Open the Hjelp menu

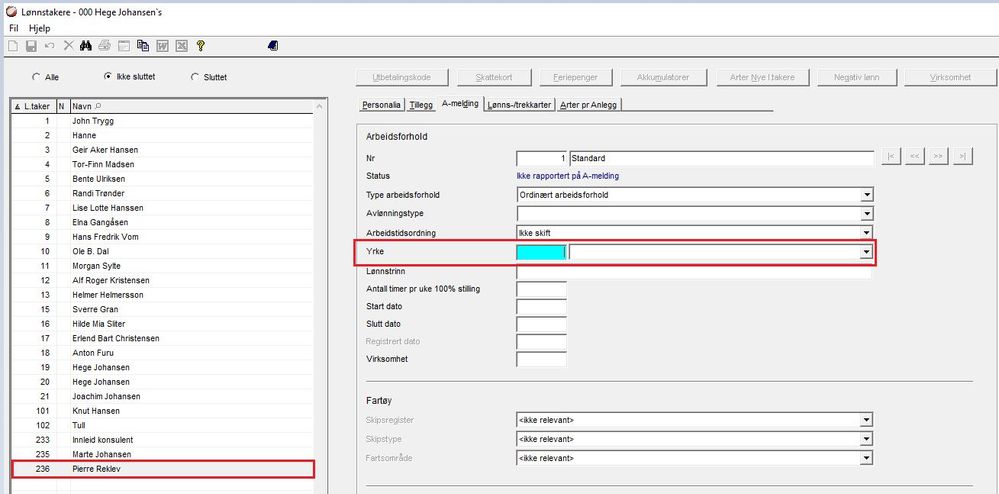(40, 28)
